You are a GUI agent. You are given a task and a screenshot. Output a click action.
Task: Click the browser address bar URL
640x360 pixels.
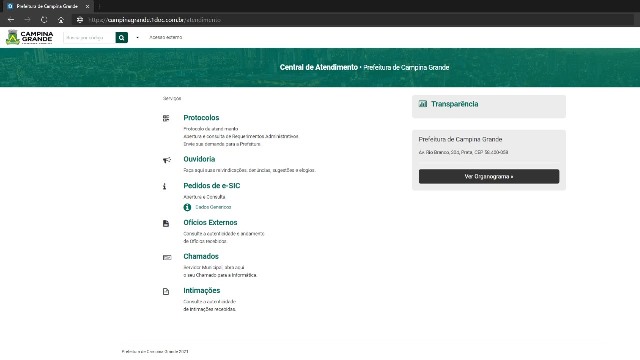(x=155, y=20)
